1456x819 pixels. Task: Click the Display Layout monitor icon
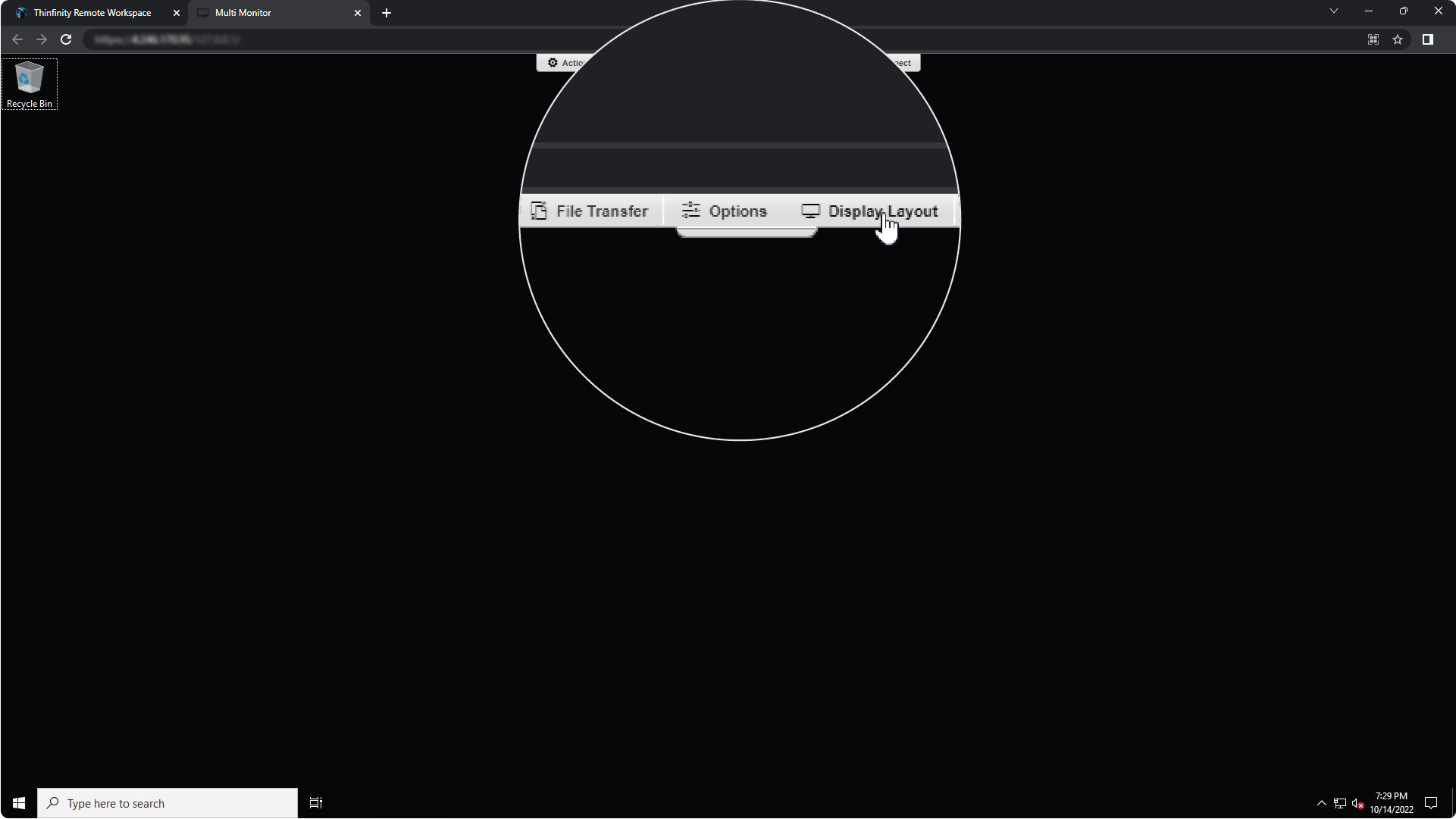[x=811, y=211]
